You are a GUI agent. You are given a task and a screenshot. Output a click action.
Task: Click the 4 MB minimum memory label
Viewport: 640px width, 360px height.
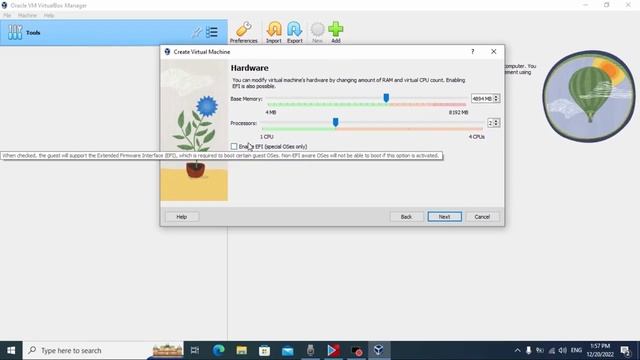(271, 112)
